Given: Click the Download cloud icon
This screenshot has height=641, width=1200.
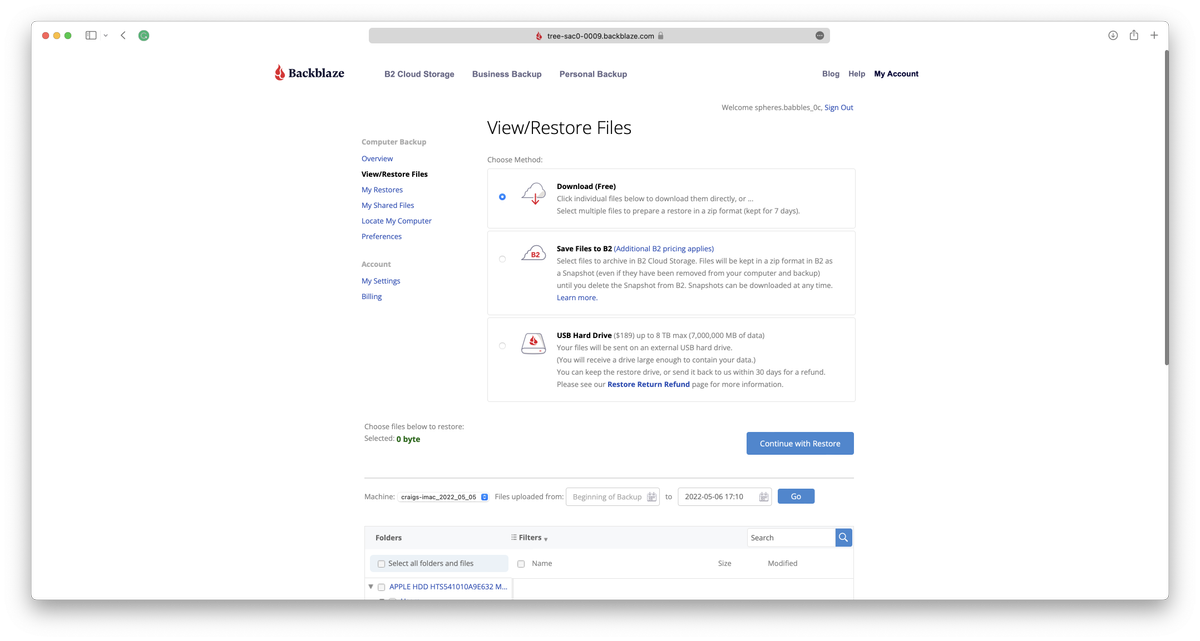Looking at the screenshot, I should click(533, 194).
